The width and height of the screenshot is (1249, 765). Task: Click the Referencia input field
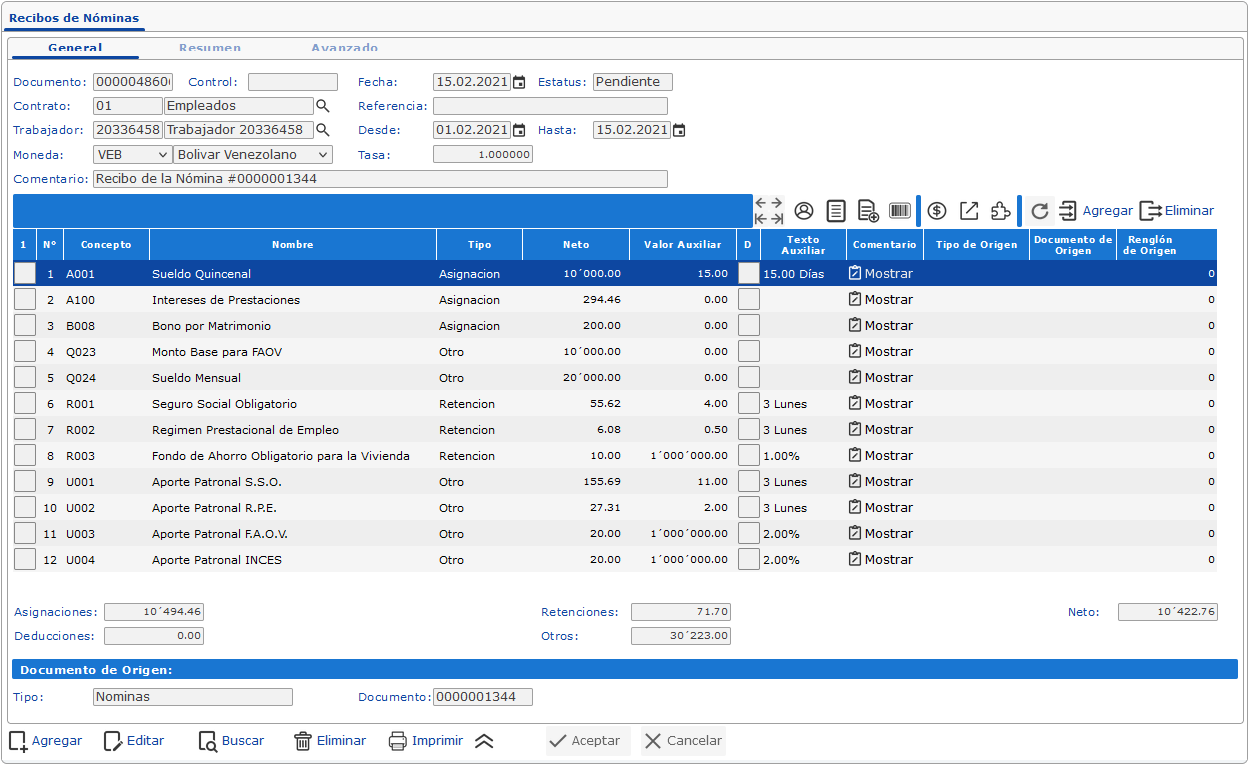[x=550, y=106]
